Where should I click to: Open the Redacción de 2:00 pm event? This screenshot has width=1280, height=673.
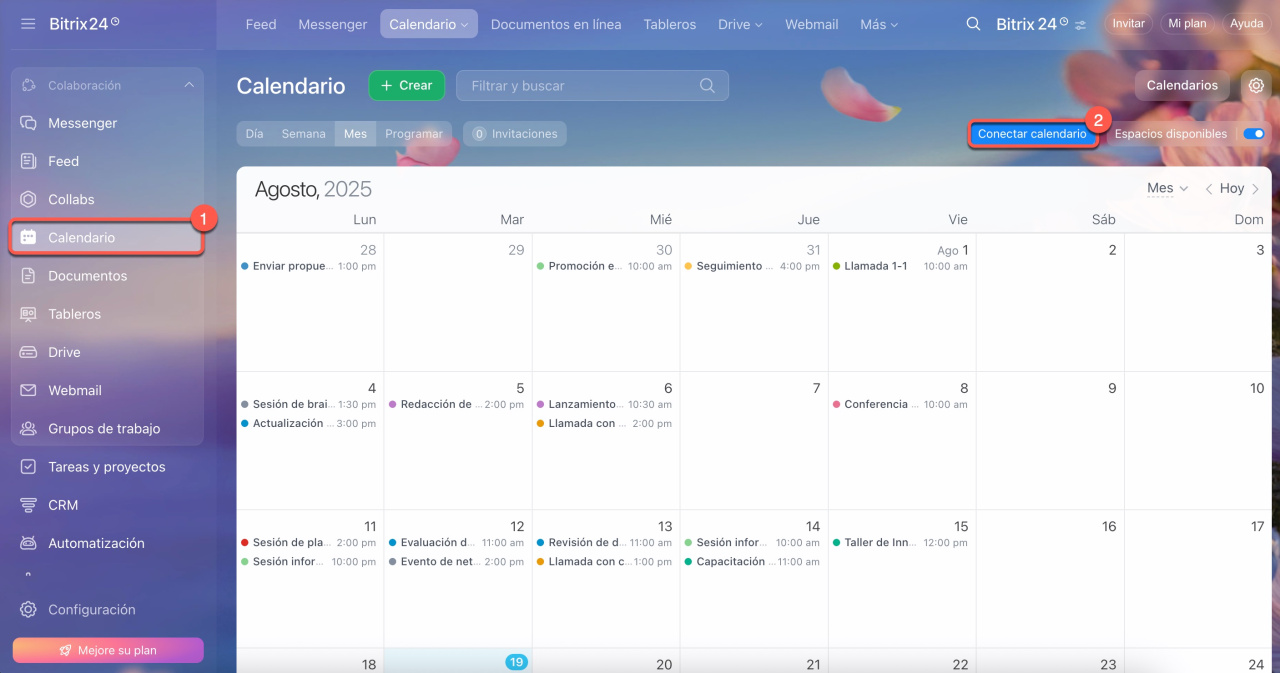pyautogui.click(x=457, y=405)
